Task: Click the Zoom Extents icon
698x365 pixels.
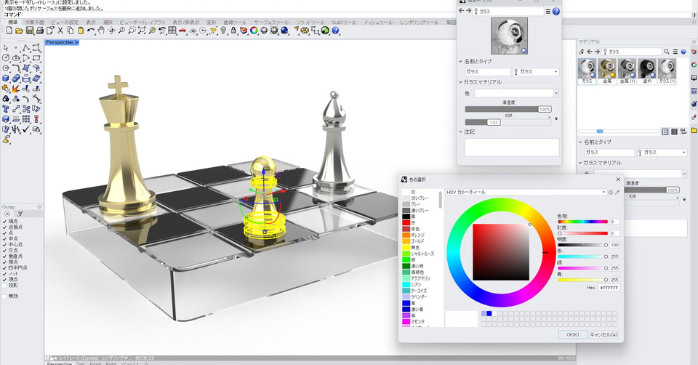Action: pyautogui.click(x=142, y=31)
